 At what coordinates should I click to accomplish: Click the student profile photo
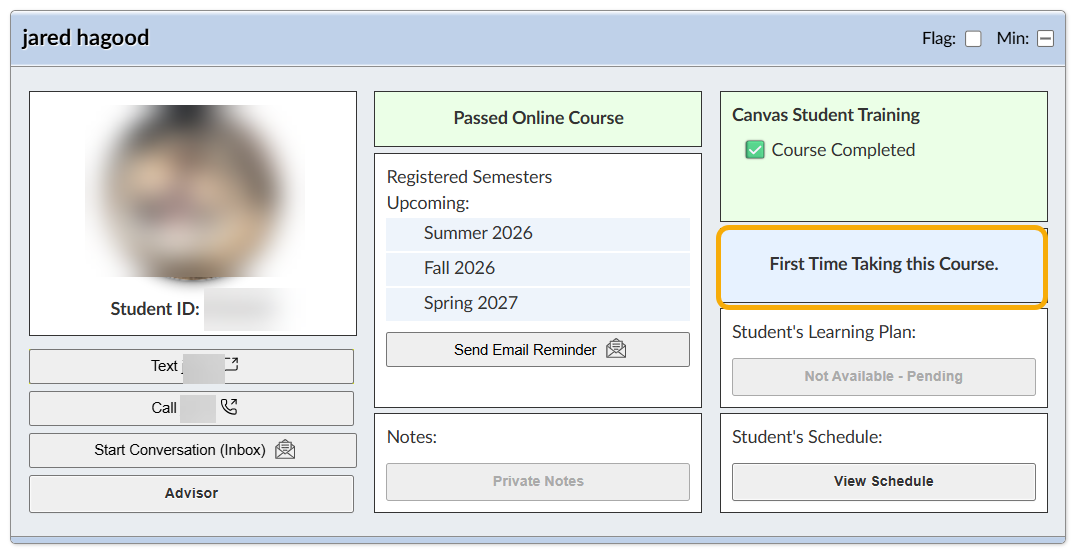[x=194, y=190]
